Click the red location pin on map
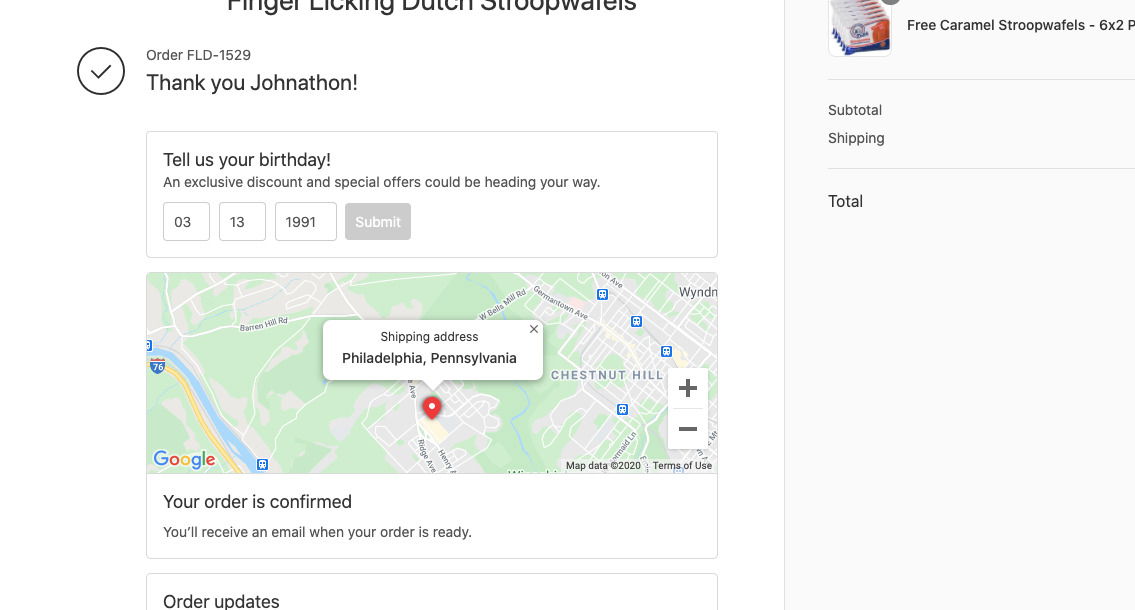 coord(432,407)
